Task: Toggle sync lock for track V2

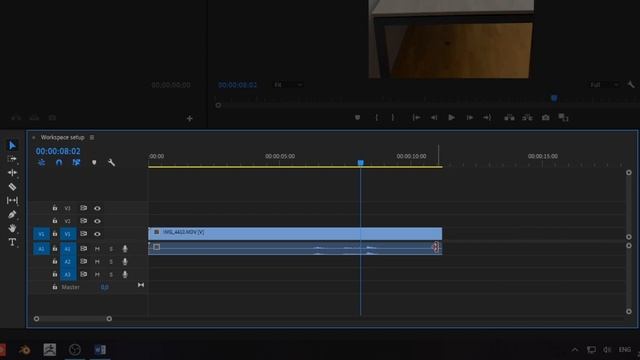Action: [x=83, y=221]
